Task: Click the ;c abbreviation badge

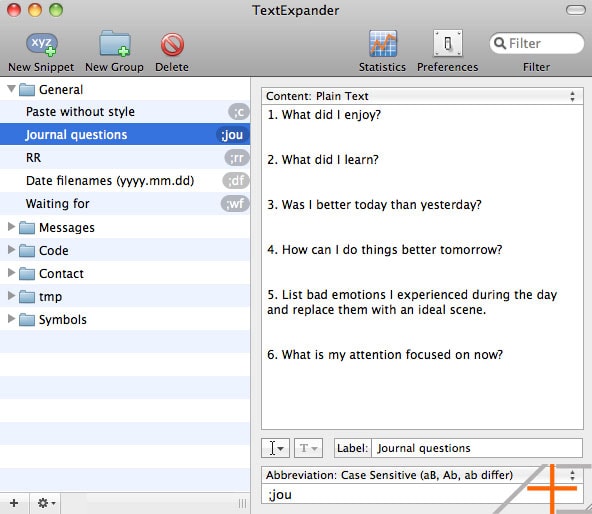Action: (239, 112)
